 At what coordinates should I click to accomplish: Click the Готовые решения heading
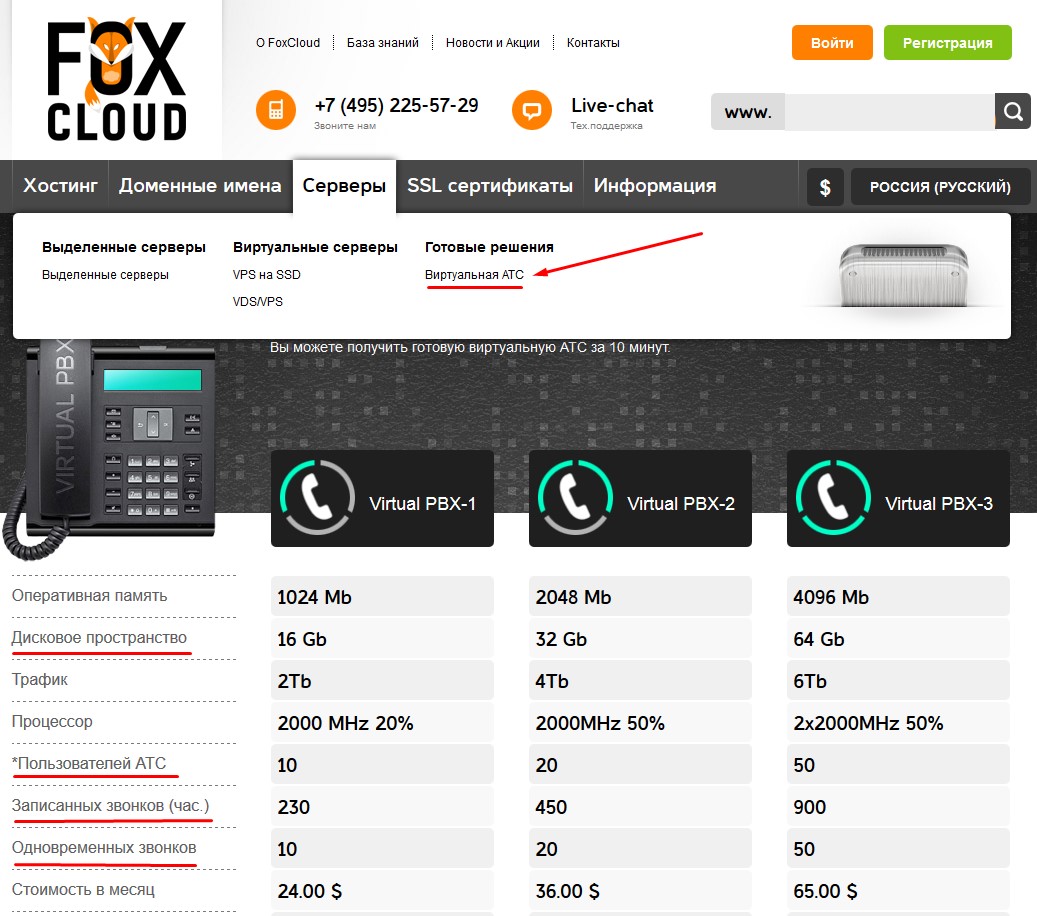[x=489, y=247]
